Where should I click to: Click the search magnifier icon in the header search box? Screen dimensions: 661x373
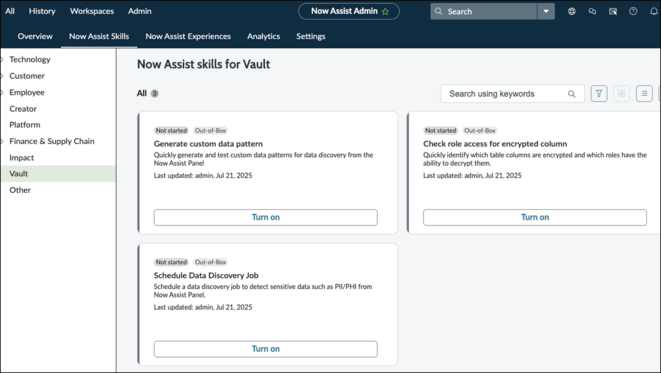tap(439, 11)
